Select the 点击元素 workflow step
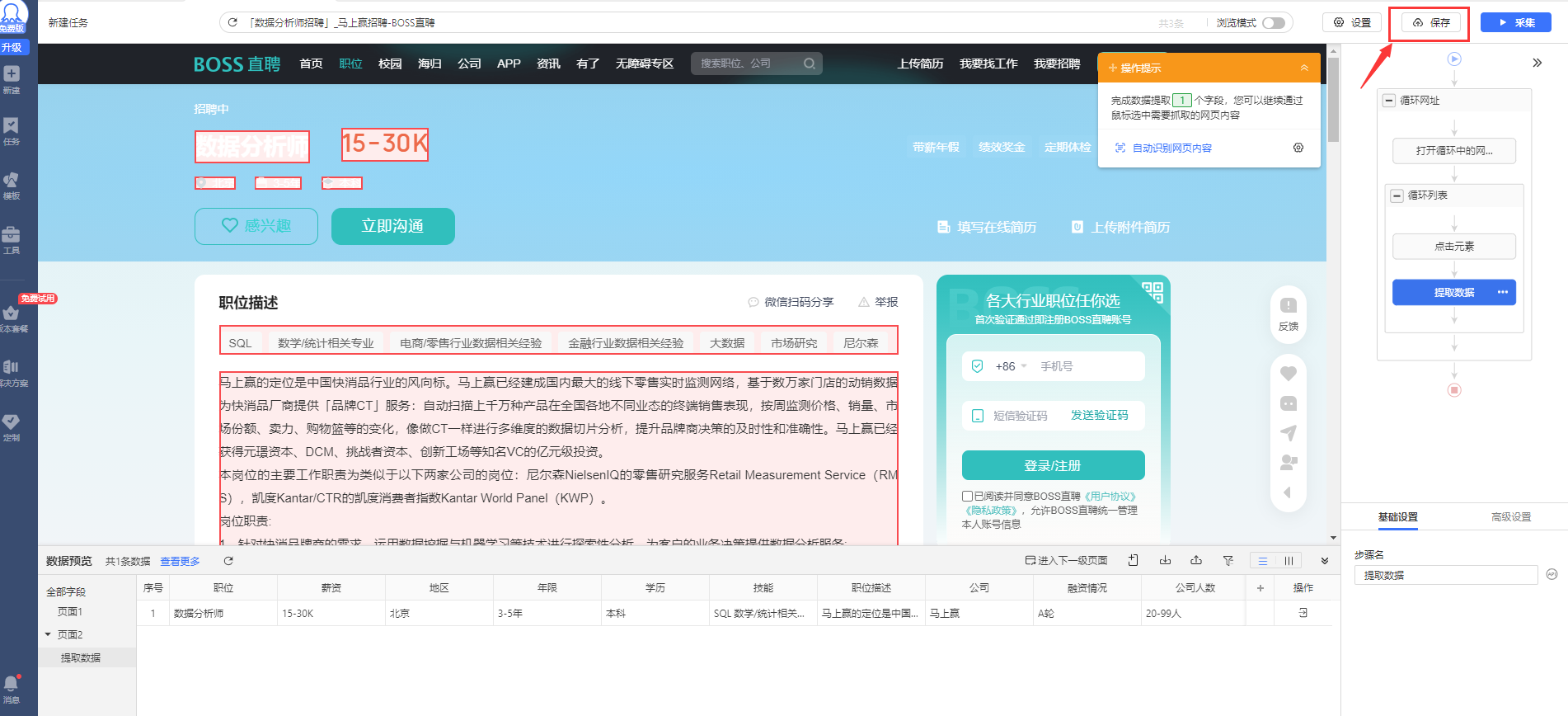The height and width of the screenshot is (716, 1568). 1454,246
